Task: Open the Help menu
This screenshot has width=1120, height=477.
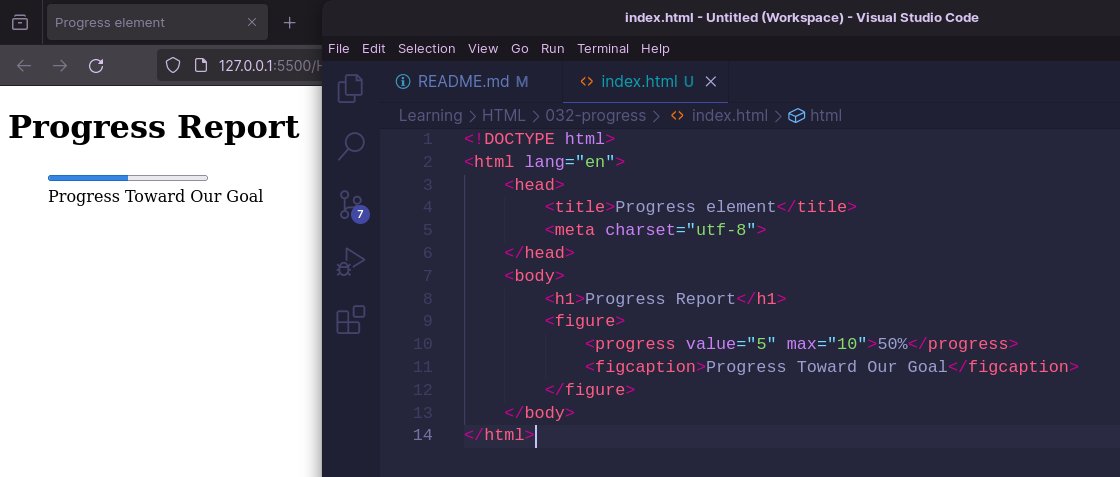Action: pos(655,49)
